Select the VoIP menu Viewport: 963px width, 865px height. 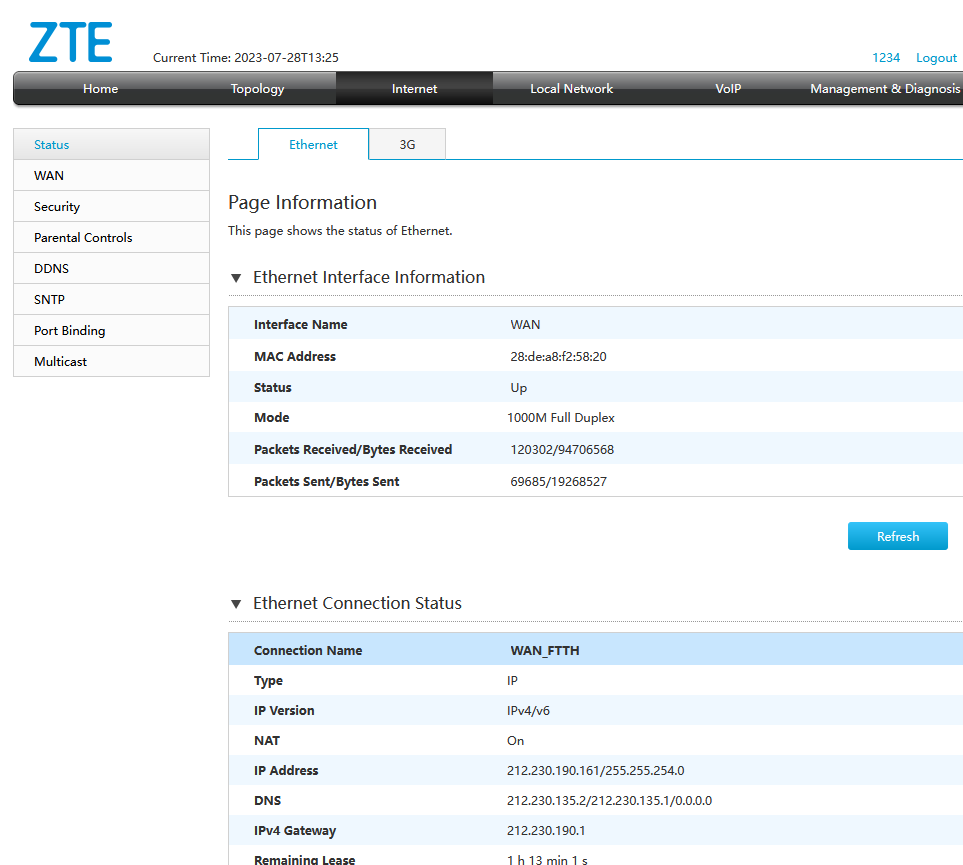728,89
